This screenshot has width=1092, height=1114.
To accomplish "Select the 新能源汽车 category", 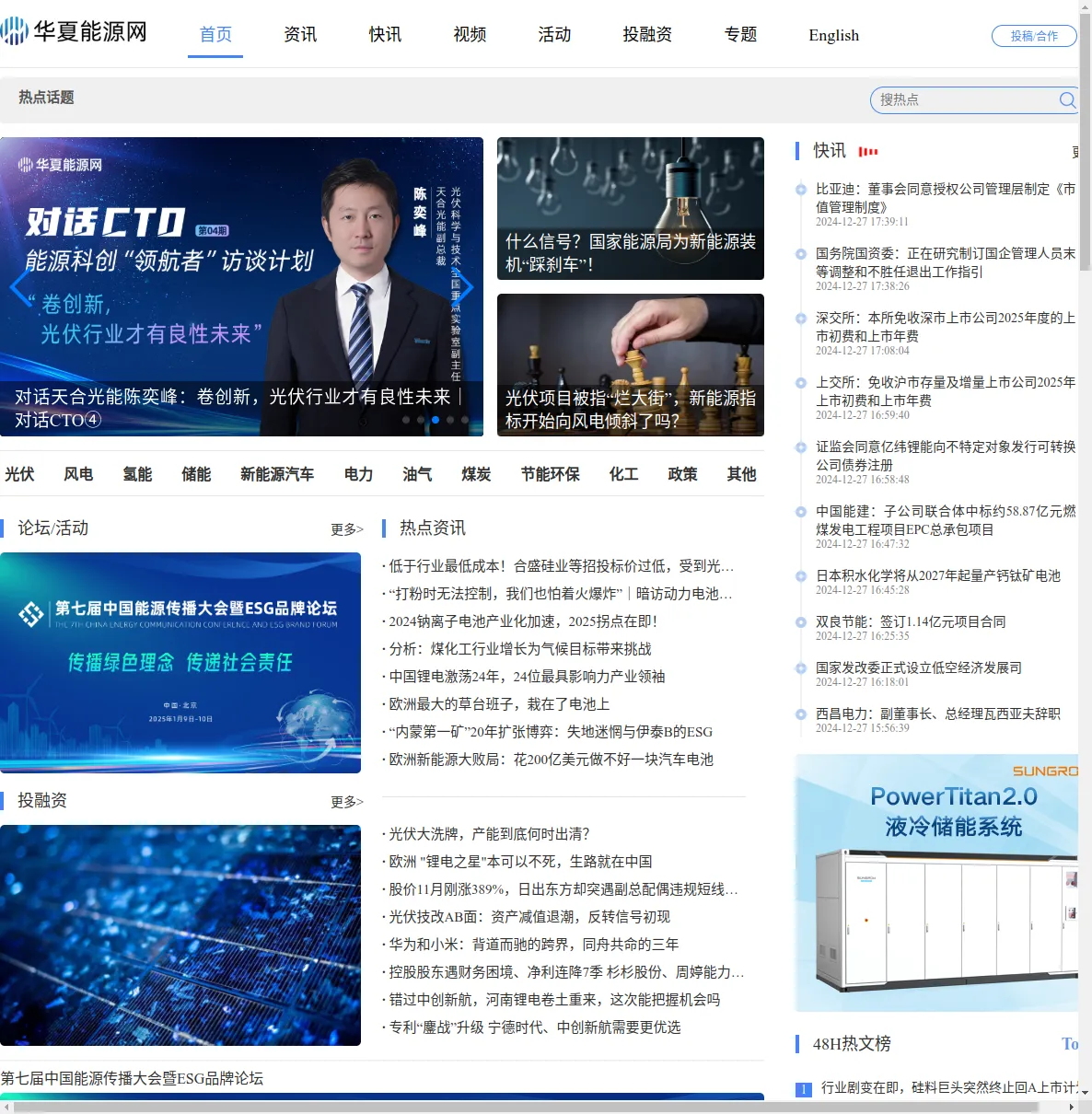I will (x=277, y=474).
